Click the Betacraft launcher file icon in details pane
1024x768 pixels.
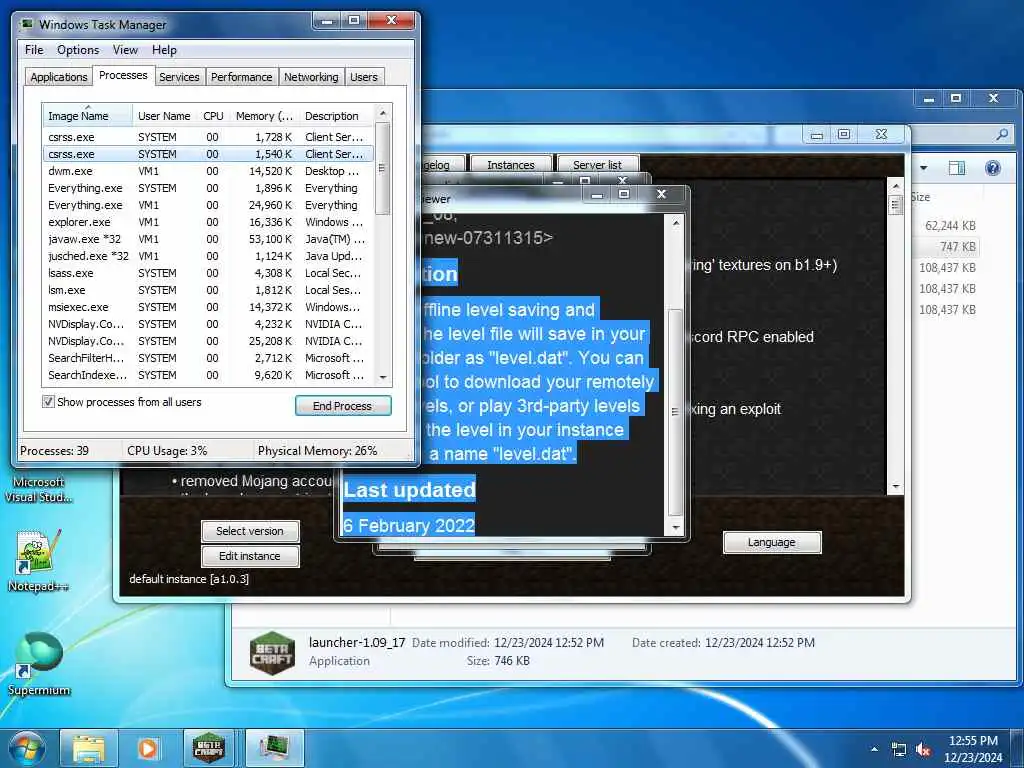272,653
